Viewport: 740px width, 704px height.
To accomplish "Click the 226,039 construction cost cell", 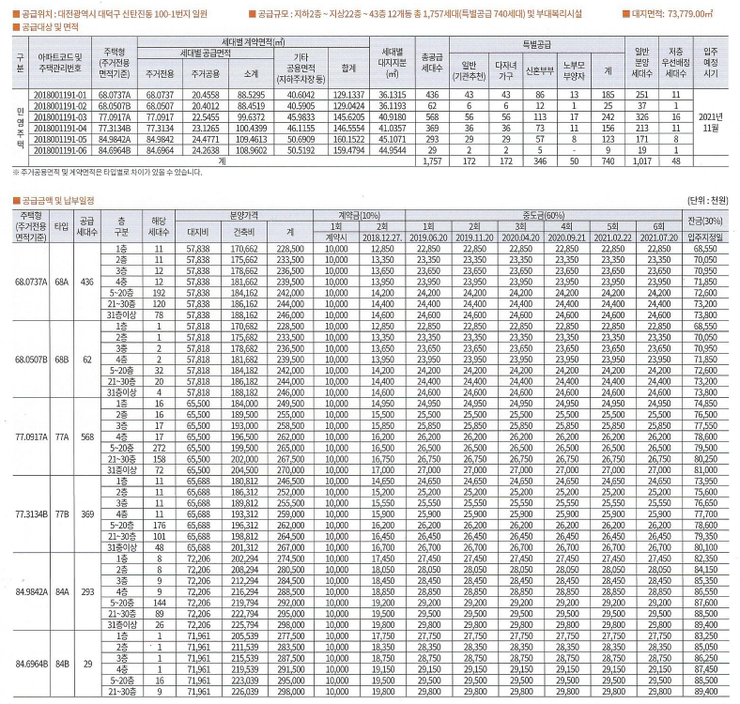I will (x=244, y=692).
